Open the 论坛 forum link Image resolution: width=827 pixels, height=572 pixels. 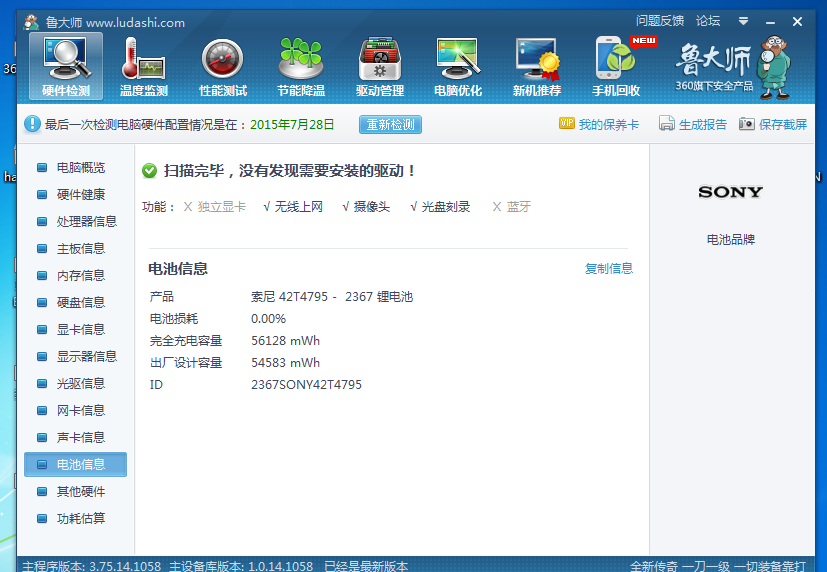click(708, 21)
